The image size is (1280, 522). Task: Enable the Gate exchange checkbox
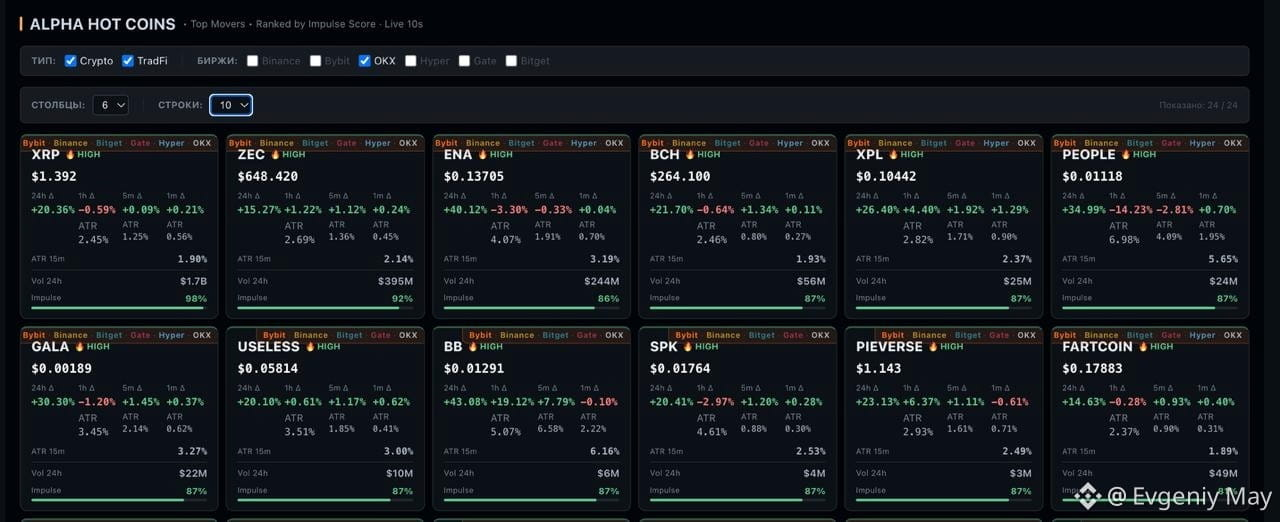[464, 61]
